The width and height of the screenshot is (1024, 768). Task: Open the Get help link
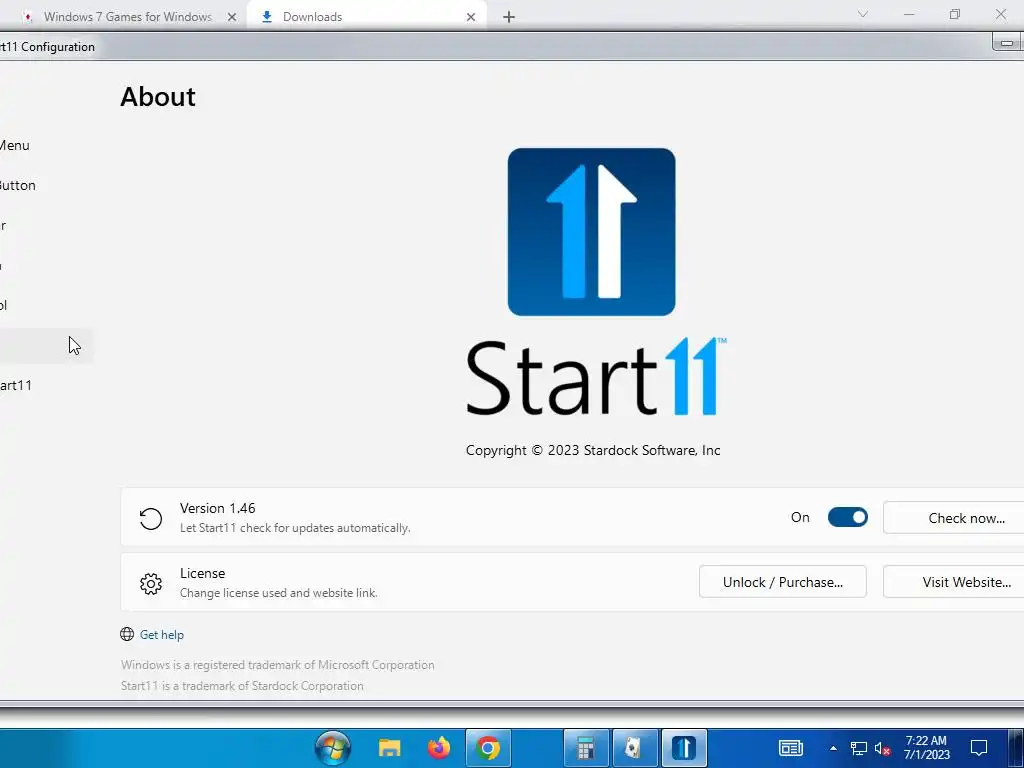tap(161, 635)
